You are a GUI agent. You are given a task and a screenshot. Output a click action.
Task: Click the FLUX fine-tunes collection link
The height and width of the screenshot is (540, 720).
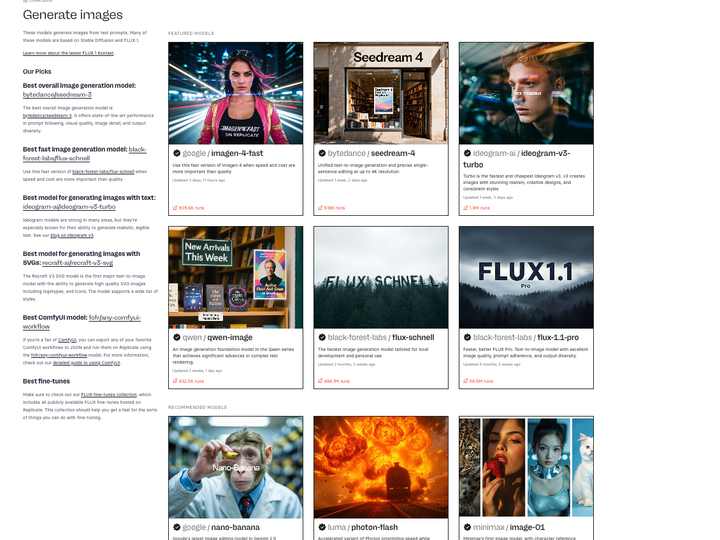point(109,394)
